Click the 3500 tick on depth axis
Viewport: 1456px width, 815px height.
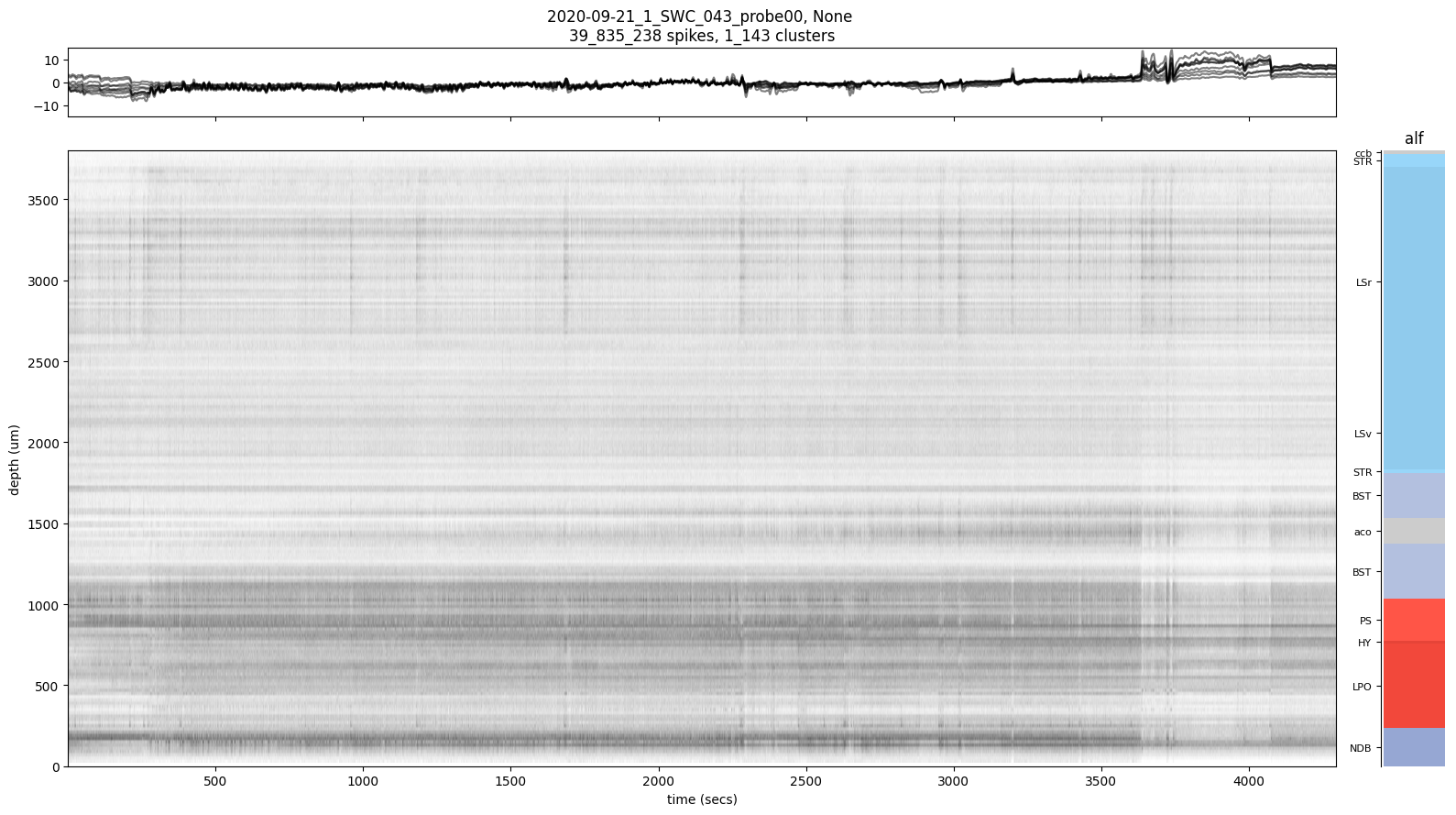[x=43, y=200]
